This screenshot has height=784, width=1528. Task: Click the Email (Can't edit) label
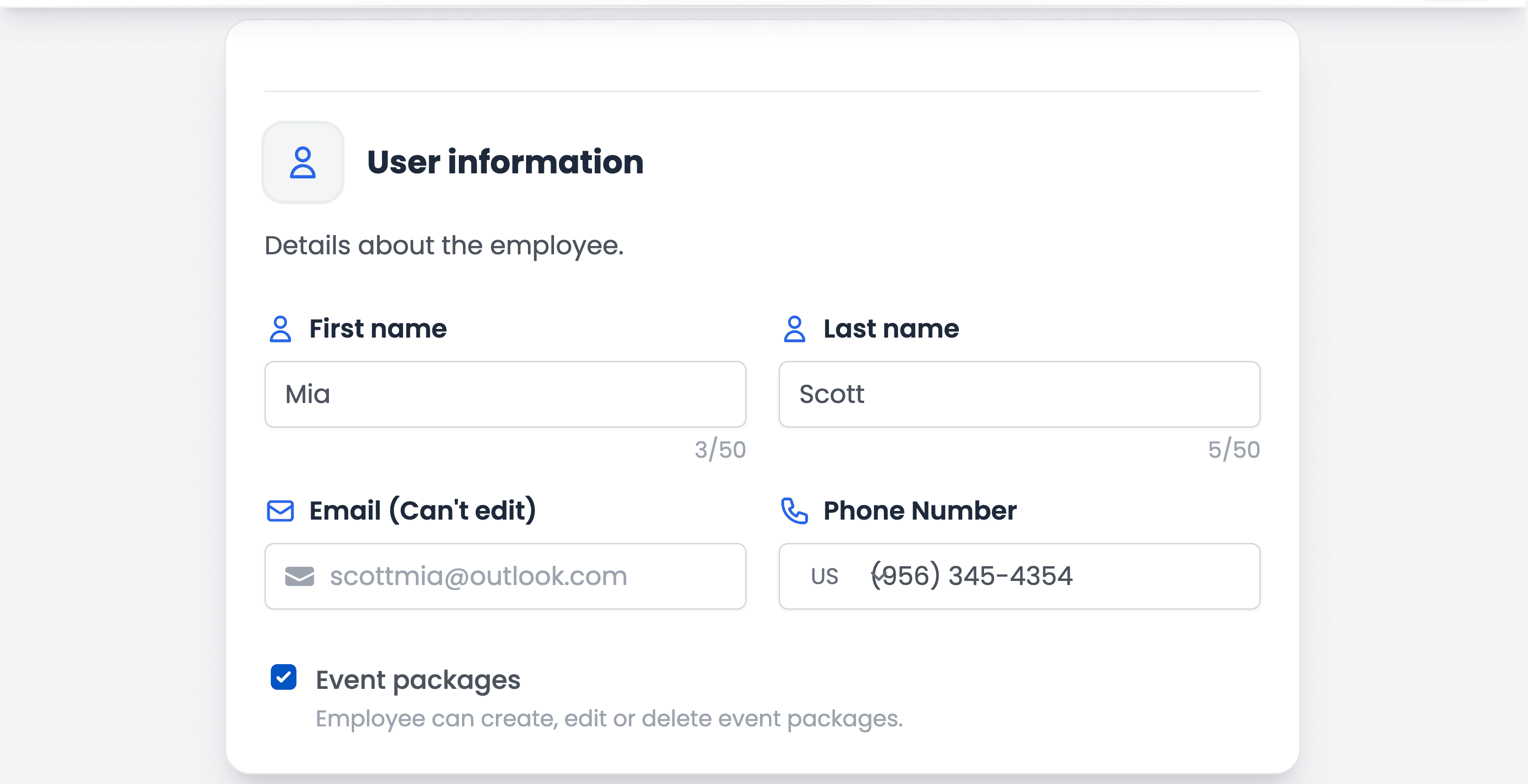[422, 510]
